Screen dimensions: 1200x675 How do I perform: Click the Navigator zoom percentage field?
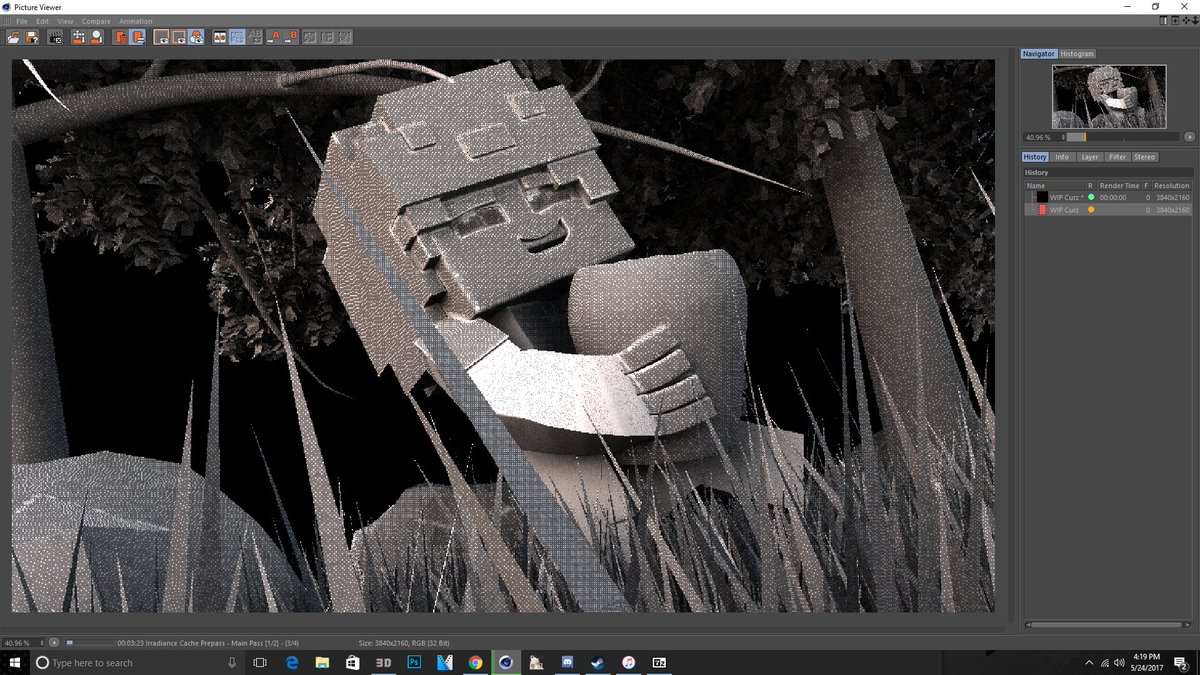coord(1040,137)
